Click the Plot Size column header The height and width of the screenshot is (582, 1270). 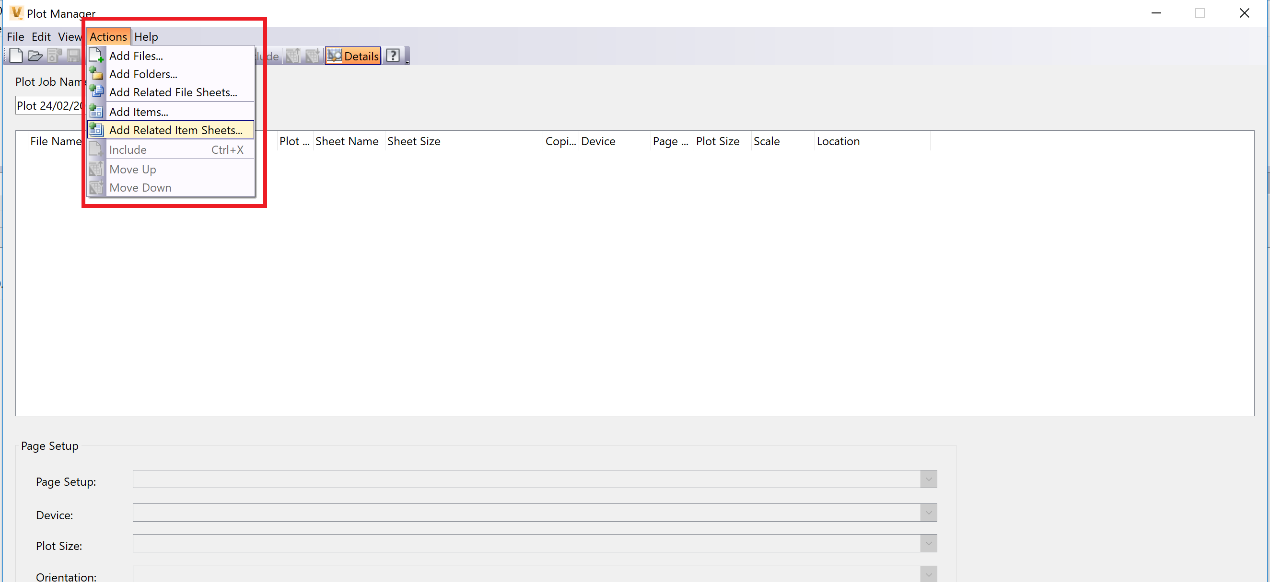(x=718, y=141)
